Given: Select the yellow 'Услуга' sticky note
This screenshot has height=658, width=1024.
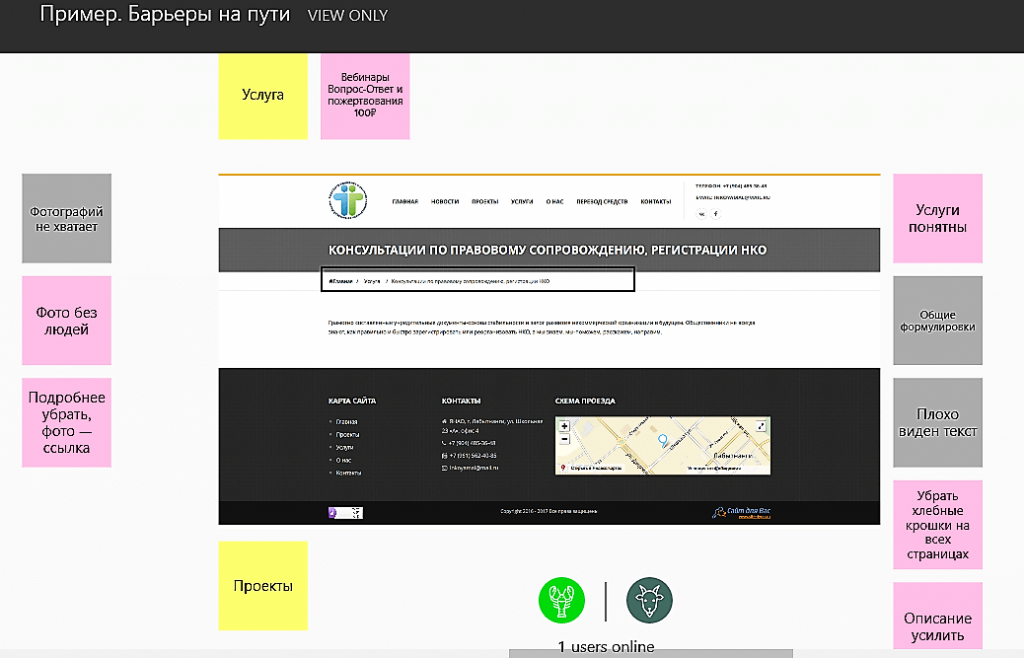Looking at the screenshot, I should (263, 95).
